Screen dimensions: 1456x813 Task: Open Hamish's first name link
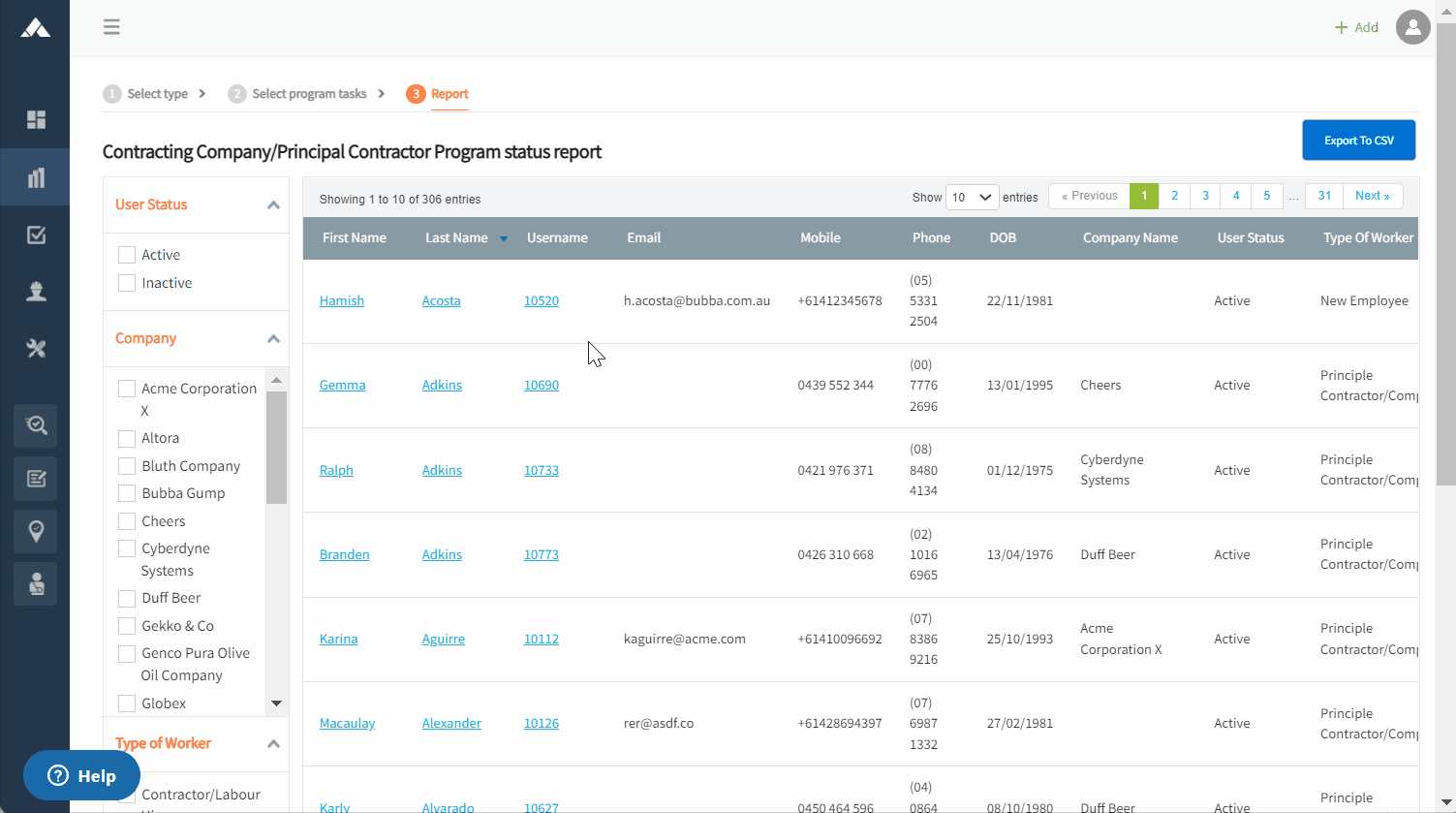pyautogui.click(x=342, y=301)
